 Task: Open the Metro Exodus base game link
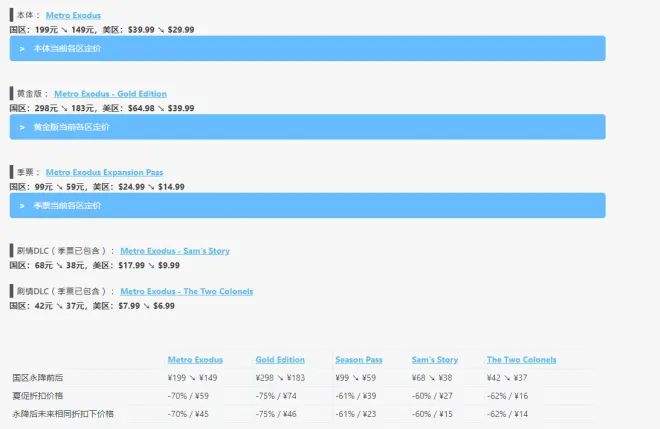[73, 15]
